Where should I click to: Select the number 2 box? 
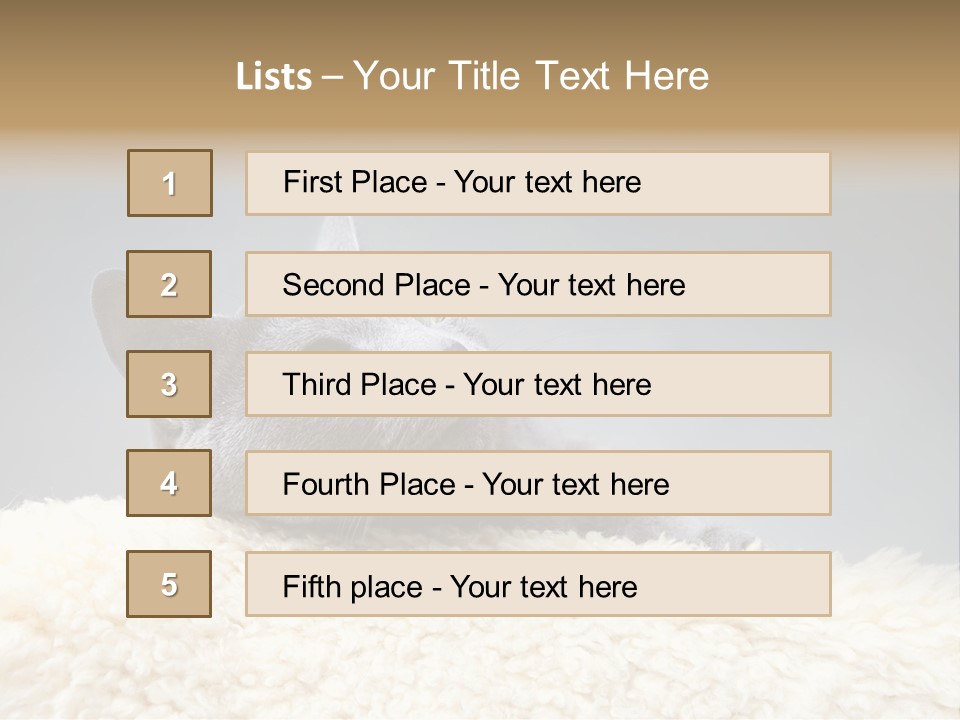[169, 284]
